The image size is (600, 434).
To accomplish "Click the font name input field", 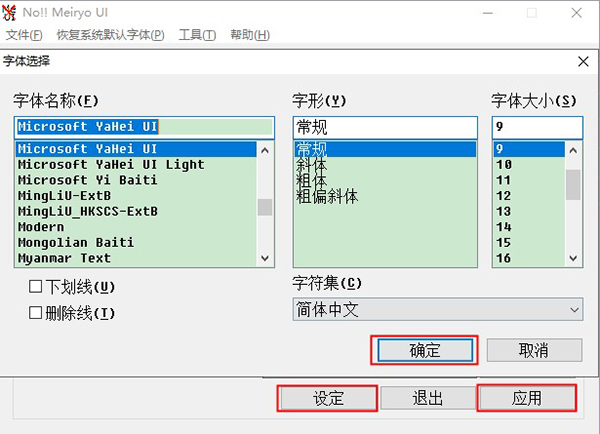I will click(145, 127).
